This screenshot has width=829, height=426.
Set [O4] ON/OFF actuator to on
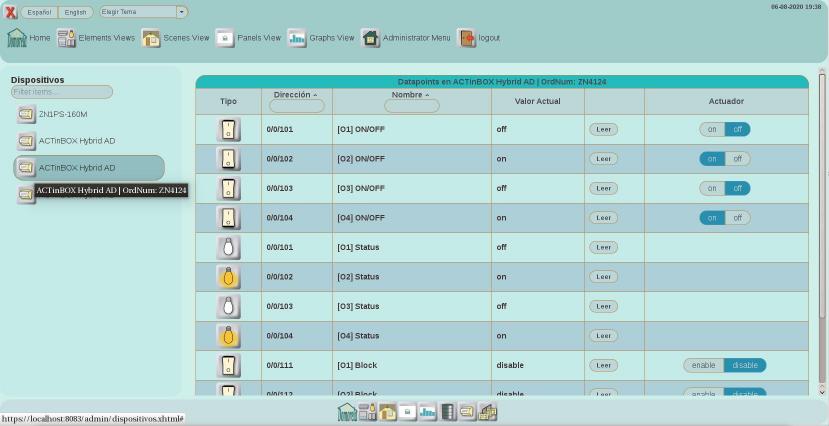pyautogui.click(x=712, y=218)
